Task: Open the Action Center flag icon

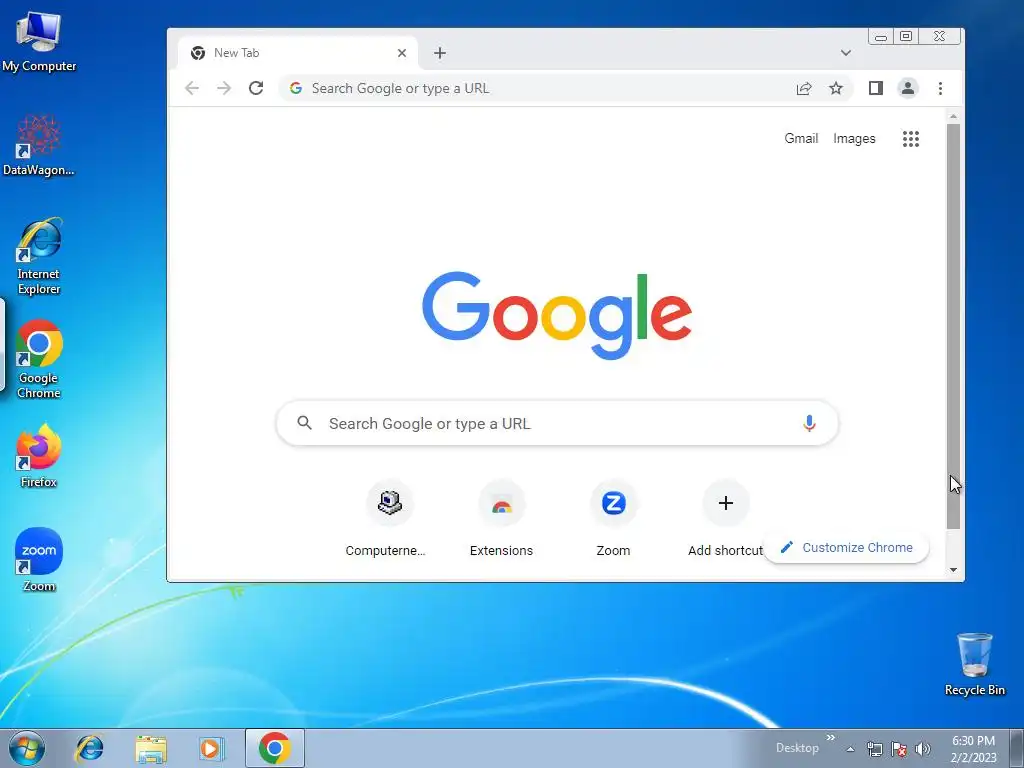Action: pyautogui.click(x=899, y=749)
